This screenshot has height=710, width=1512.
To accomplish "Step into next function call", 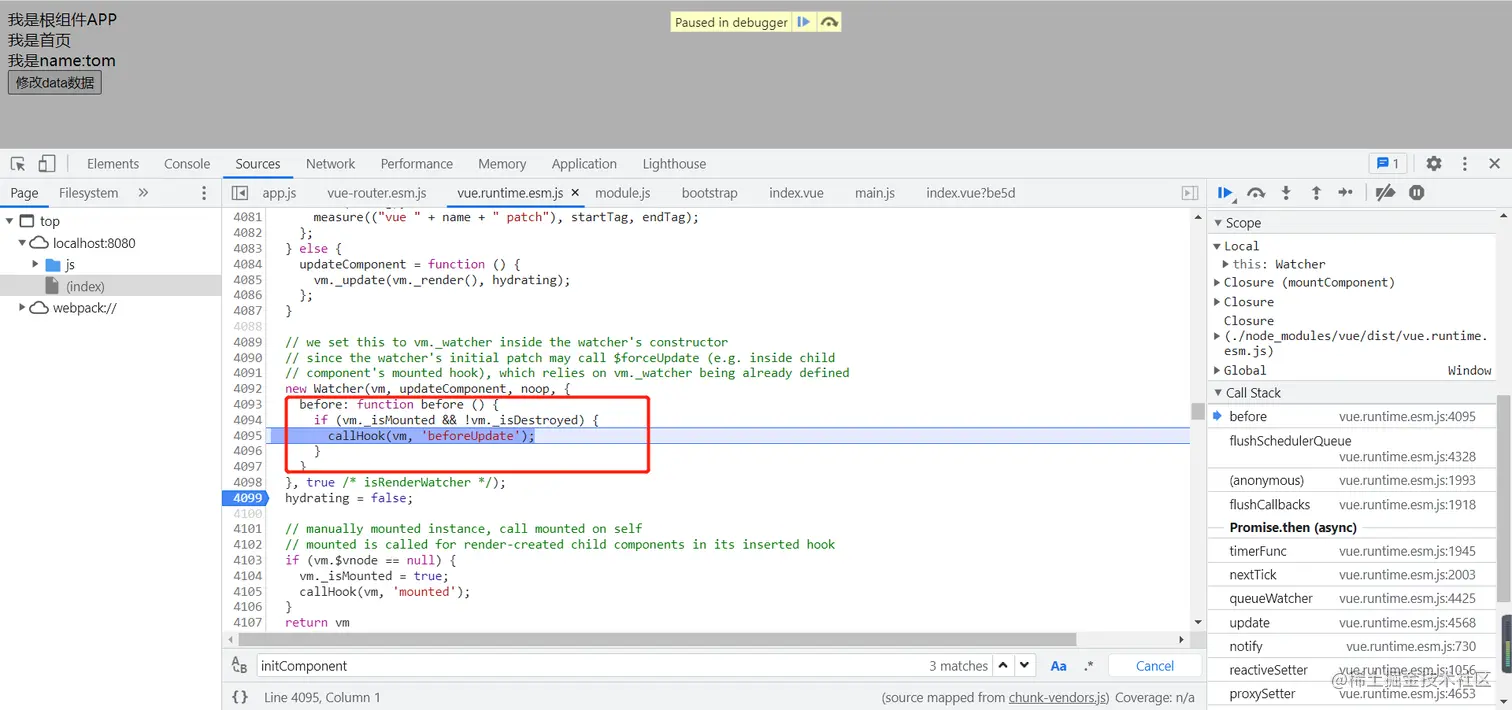I will (x=1286, y=193).
